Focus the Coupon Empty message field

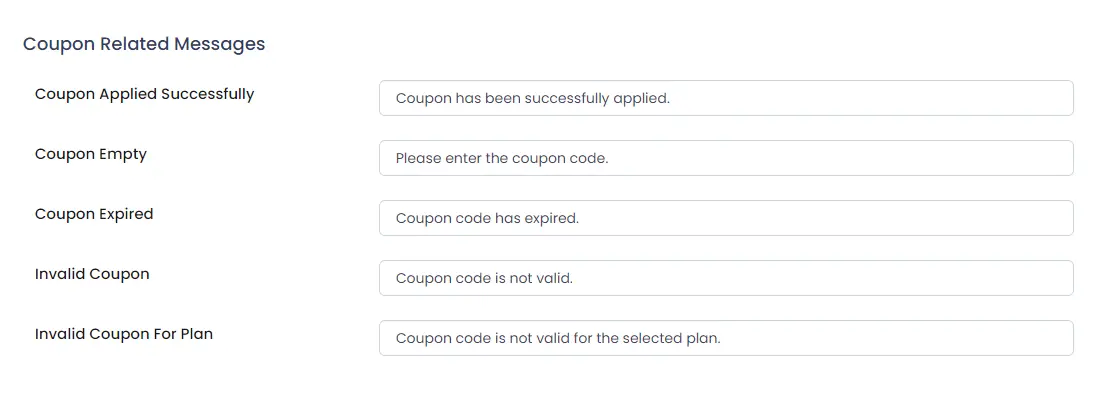[726, 158]
